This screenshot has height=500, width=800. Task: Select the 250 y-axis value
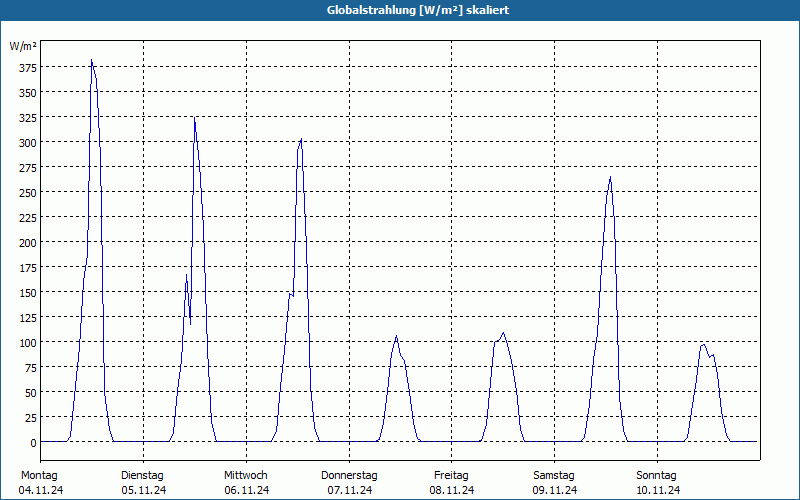28,193
